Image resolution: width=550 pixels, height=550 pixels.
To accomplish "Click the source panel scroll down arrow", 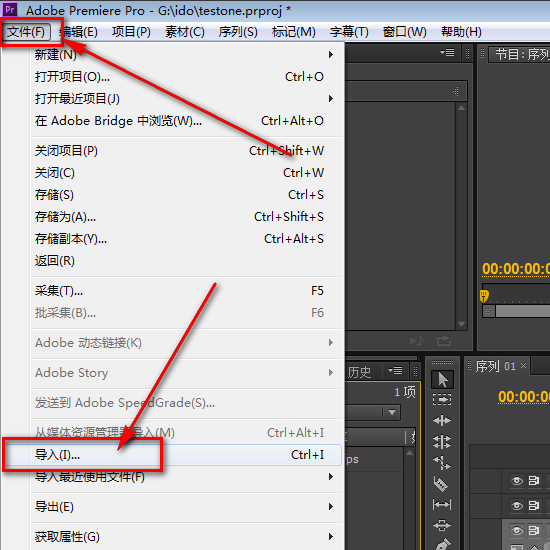I will tap(462, 324).
